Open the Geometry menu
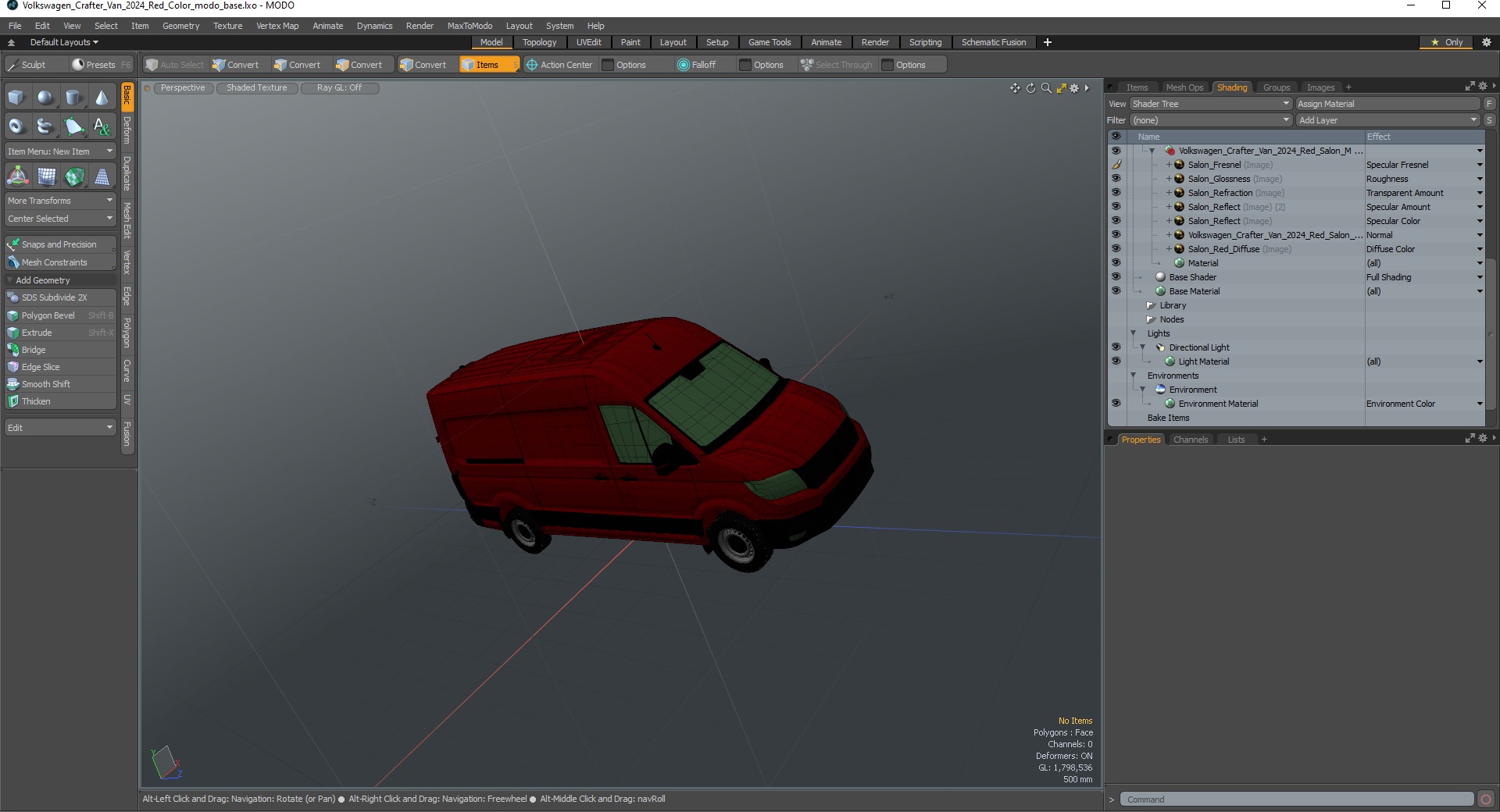The image size is (1500, 812). [180, 26]
